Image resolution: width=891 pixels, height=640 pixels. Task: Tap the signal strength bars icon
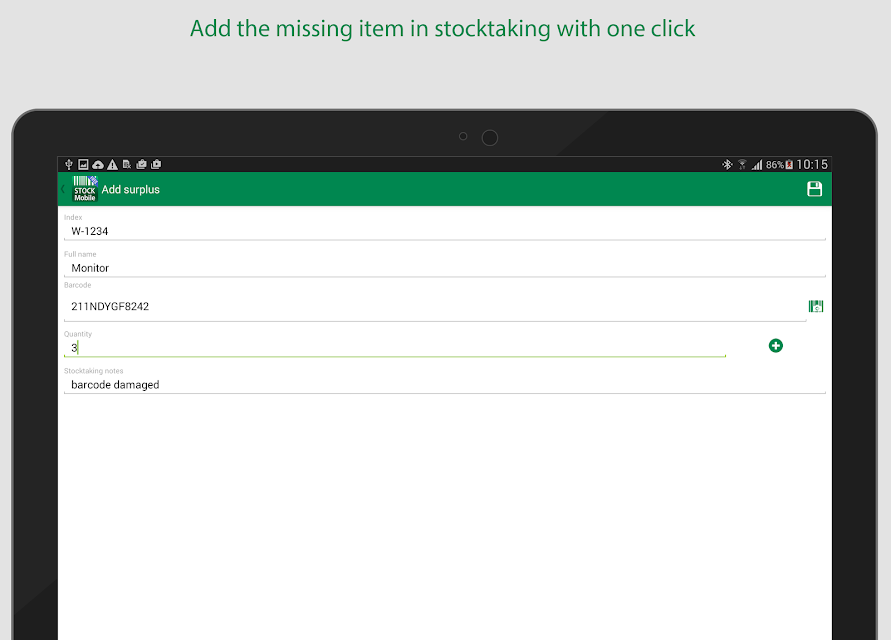coord(757,165)
